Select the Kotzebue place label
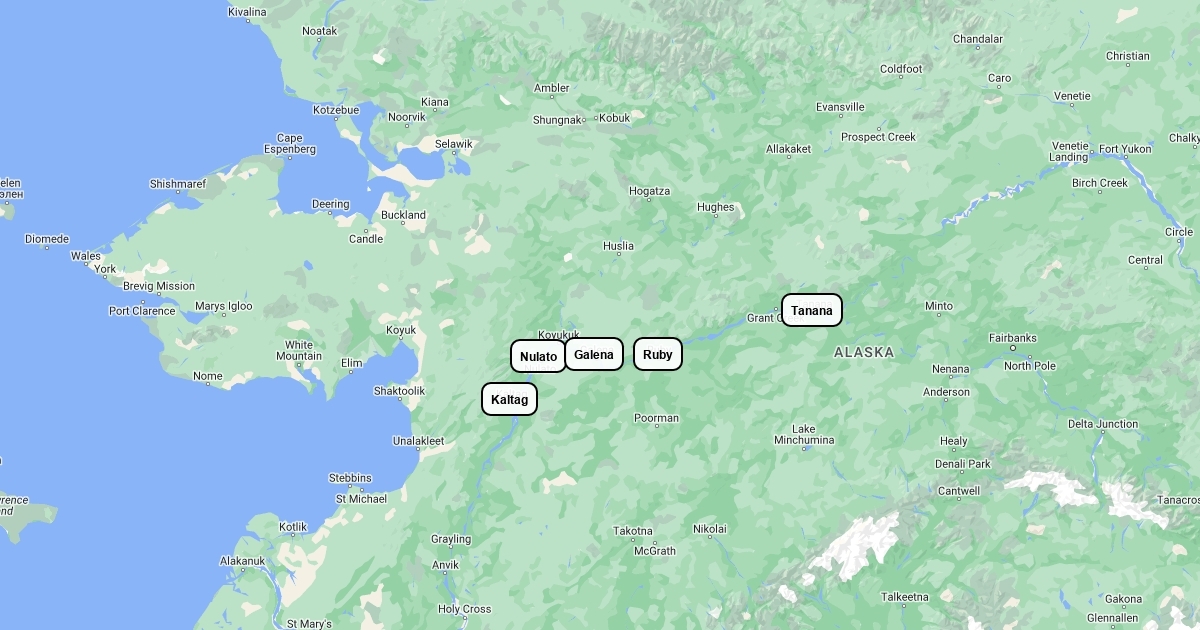1200x630 pixels. [x=336, y=110]
